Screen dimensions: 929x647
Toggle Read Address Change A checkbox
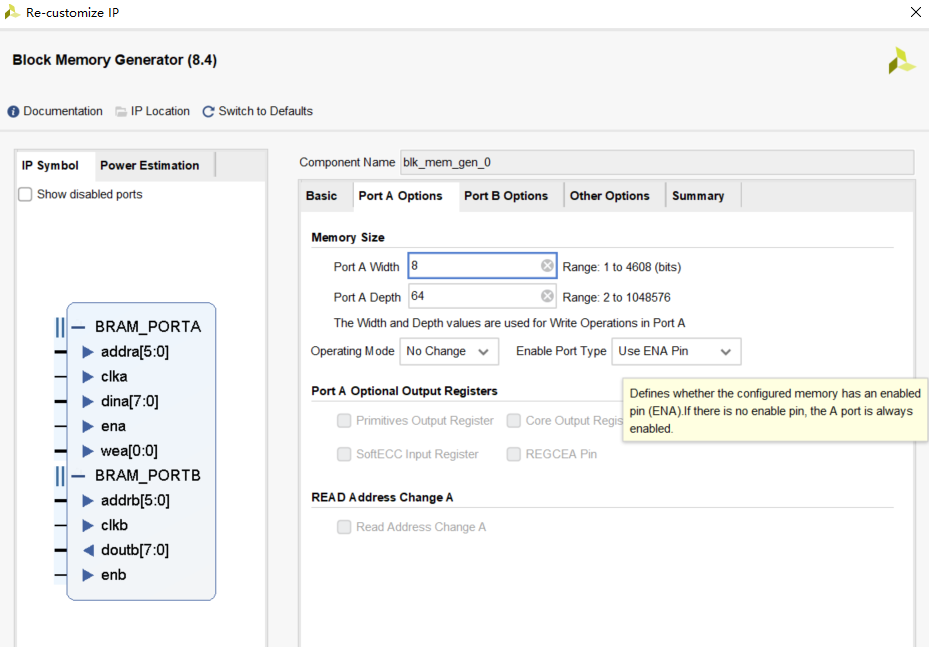pyautogui.click(x=344, y=527)
